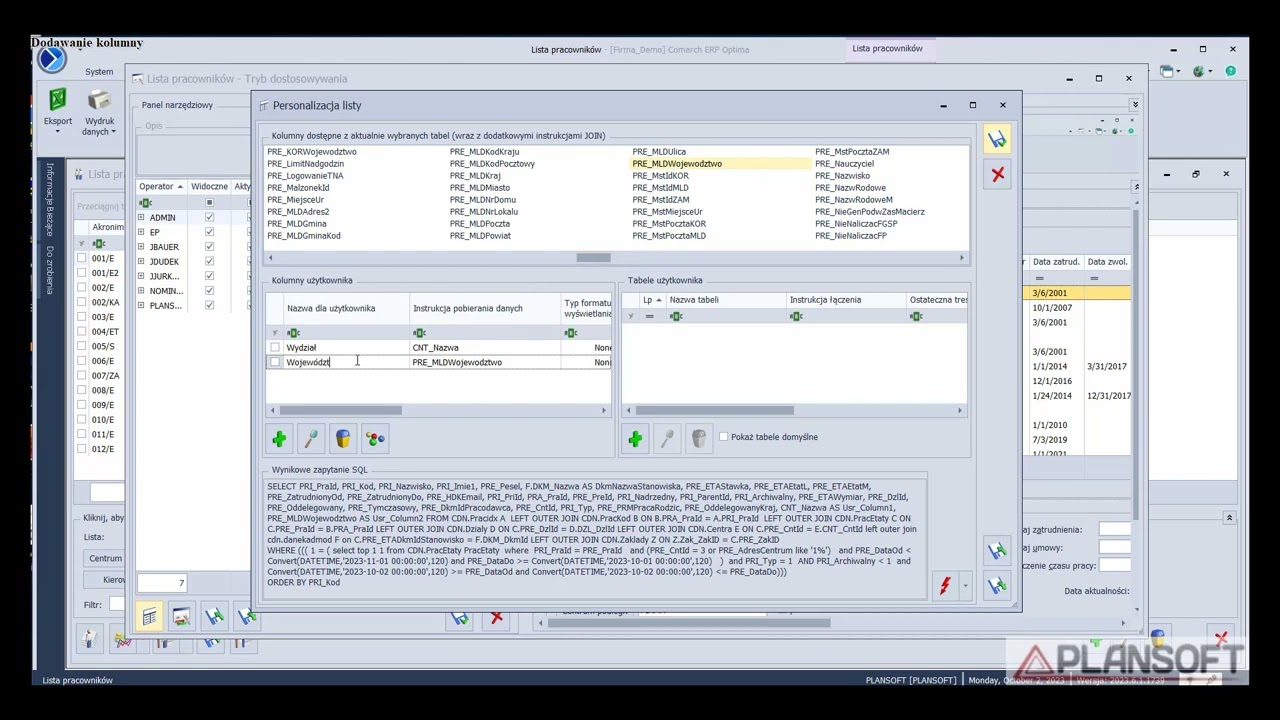
Task: Toggle checkbox on the Województ column row
Action: (x=275, y=362)
